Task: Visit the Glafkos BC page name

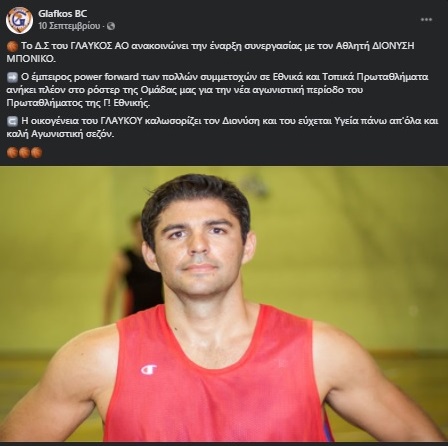Action: (x=62, y=14)
